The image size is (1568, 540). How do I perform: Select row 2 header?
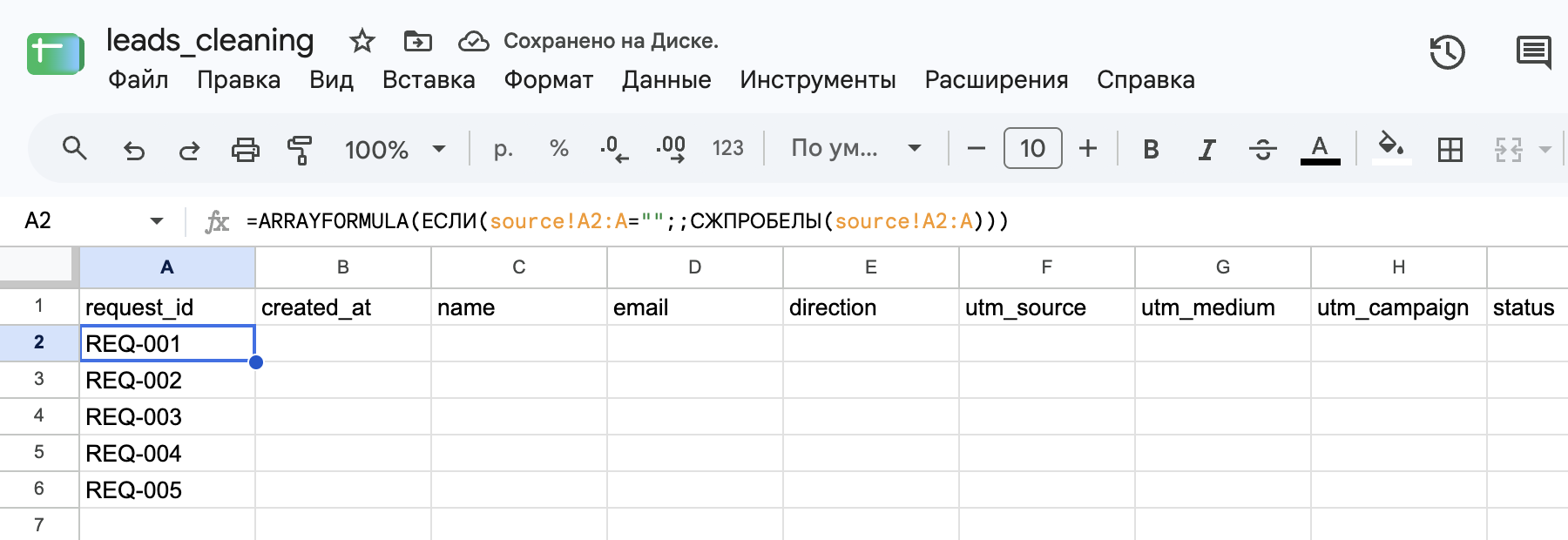(39, 342)
